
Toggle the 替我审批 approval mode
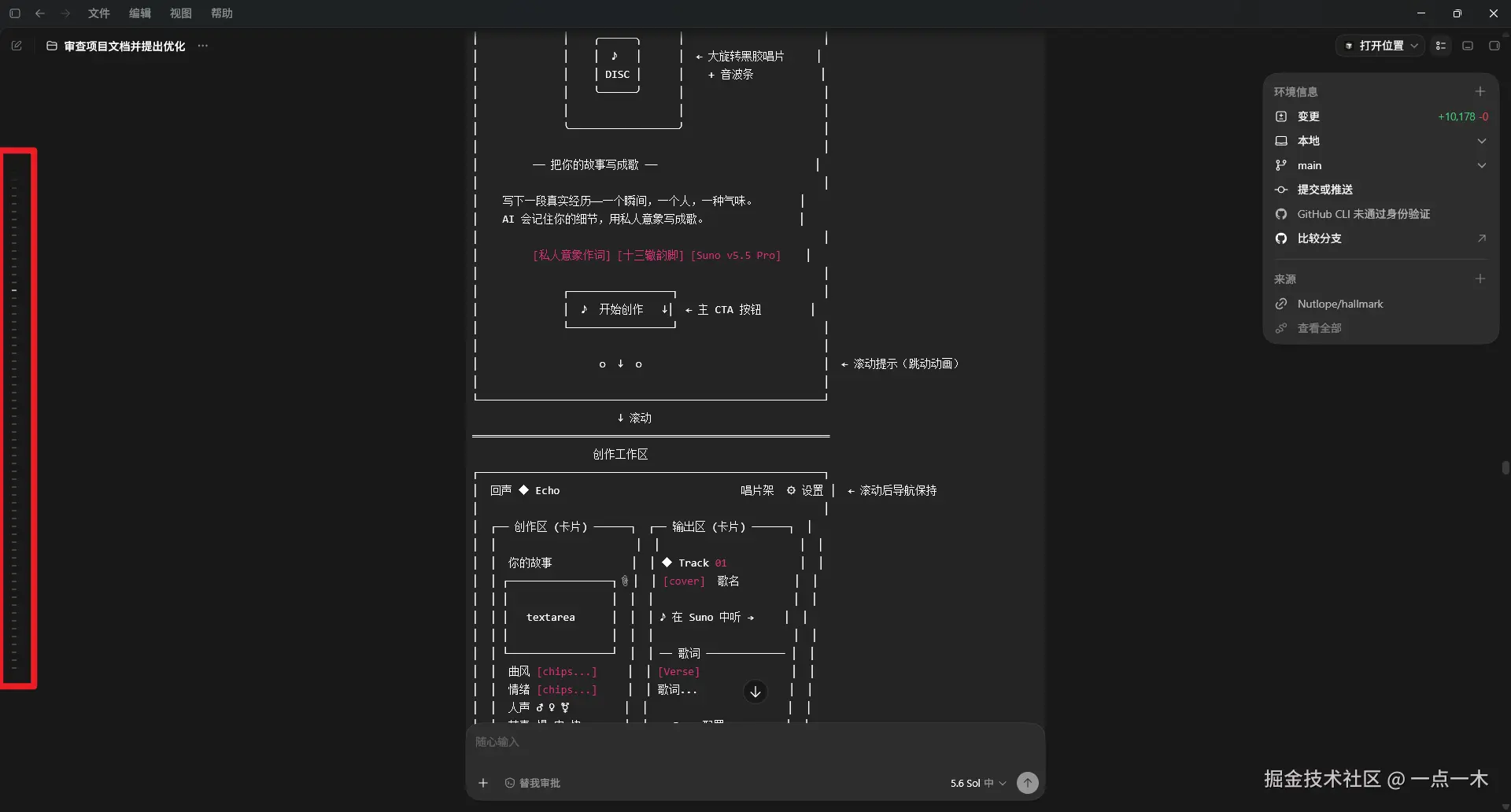point(533,783)
